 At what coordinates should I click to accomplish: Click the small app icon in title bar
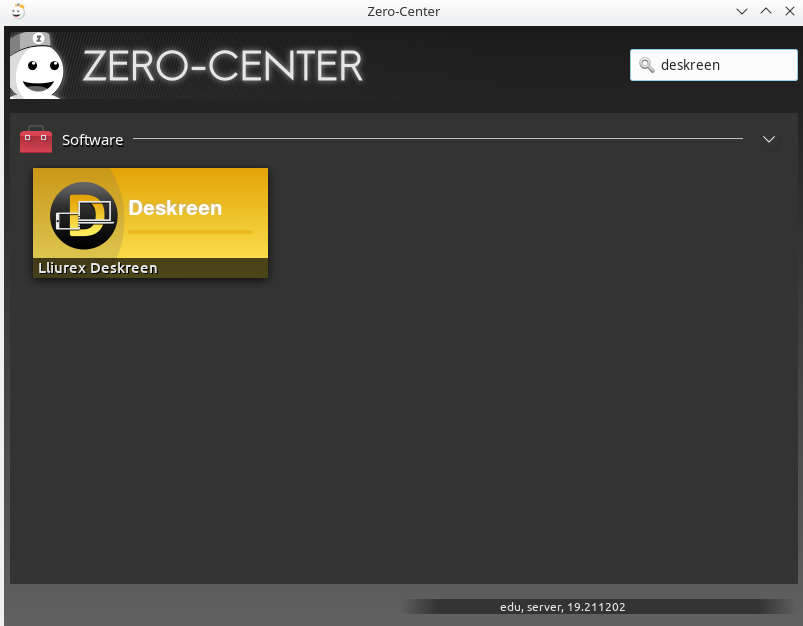tap(17, 11)
